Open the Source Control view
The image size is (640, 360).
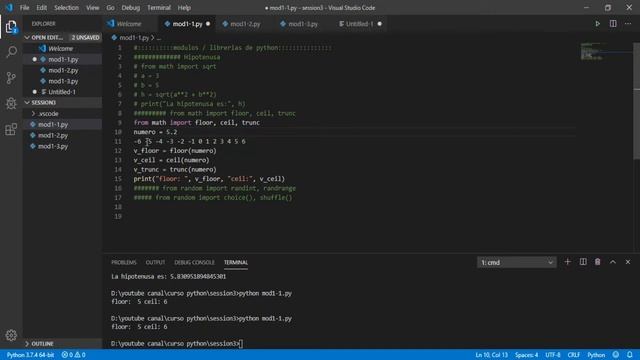click(x=11, y=78)
